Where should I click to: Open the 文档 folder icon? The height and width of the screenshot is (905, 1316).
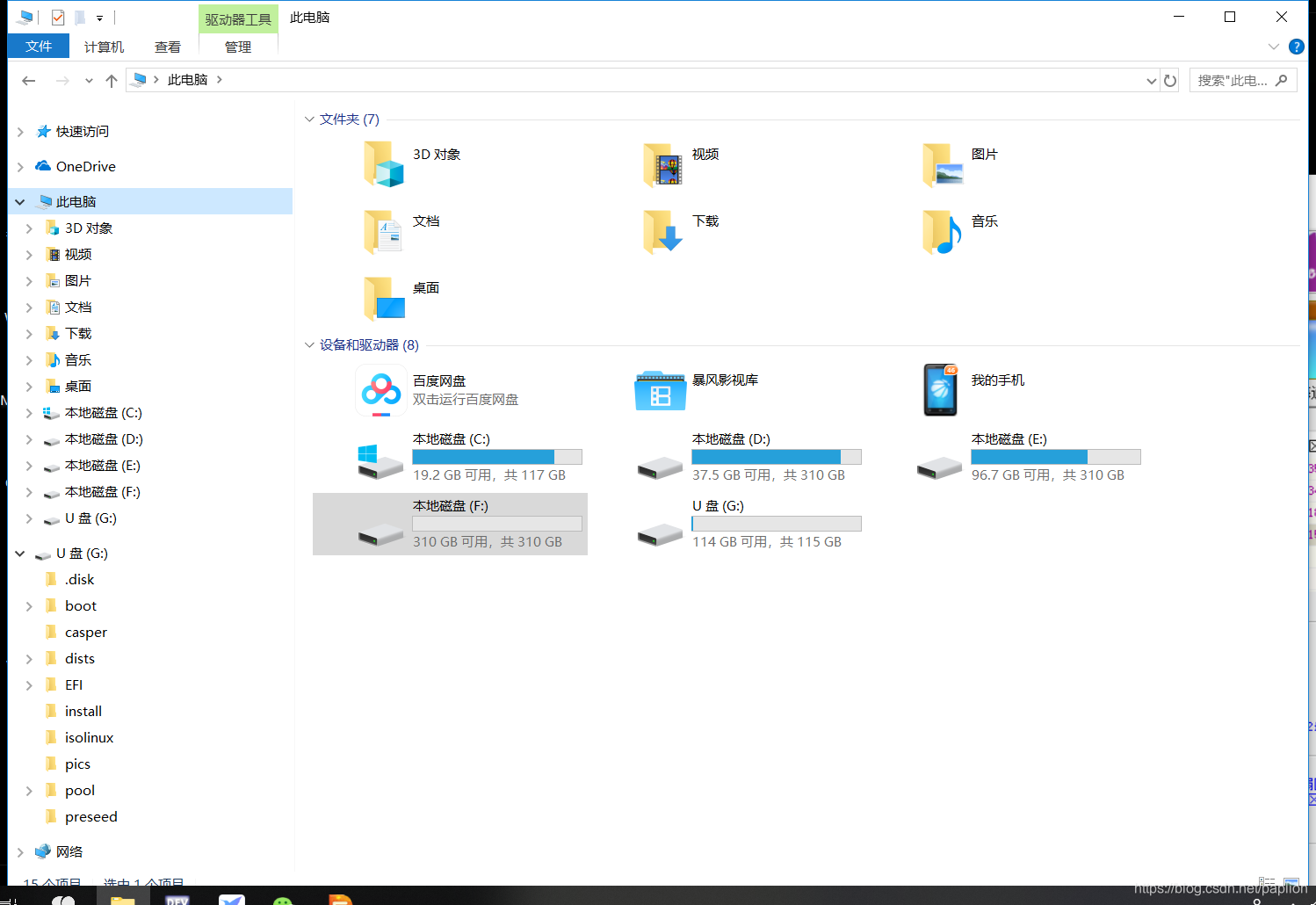tap(383, 231)
